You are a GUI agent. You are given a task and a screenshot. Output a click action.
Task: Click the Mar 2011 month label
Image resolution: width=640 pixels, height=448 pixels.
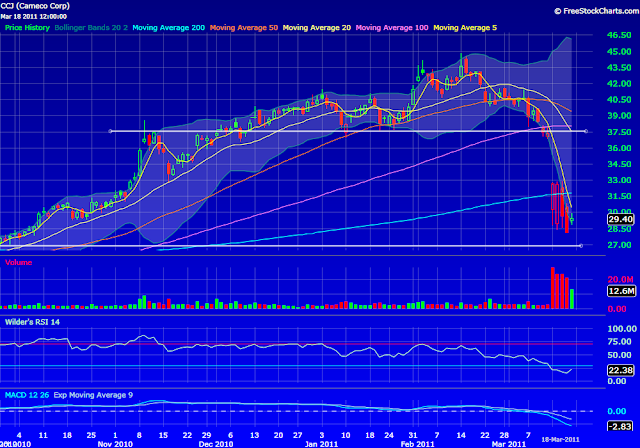coord(509,444)
